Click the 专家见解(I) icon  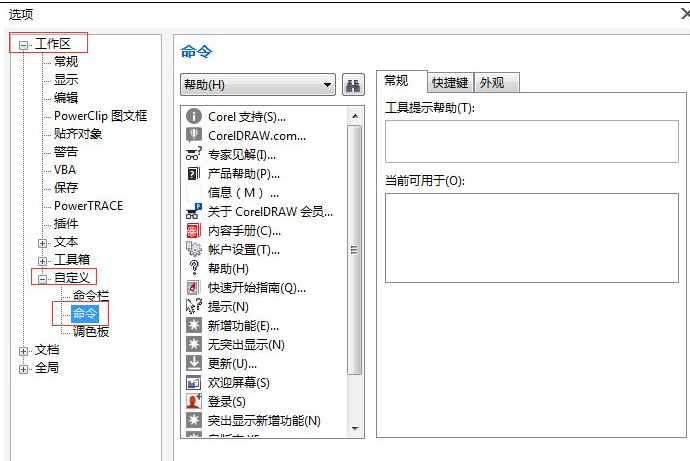pos(194,154)
